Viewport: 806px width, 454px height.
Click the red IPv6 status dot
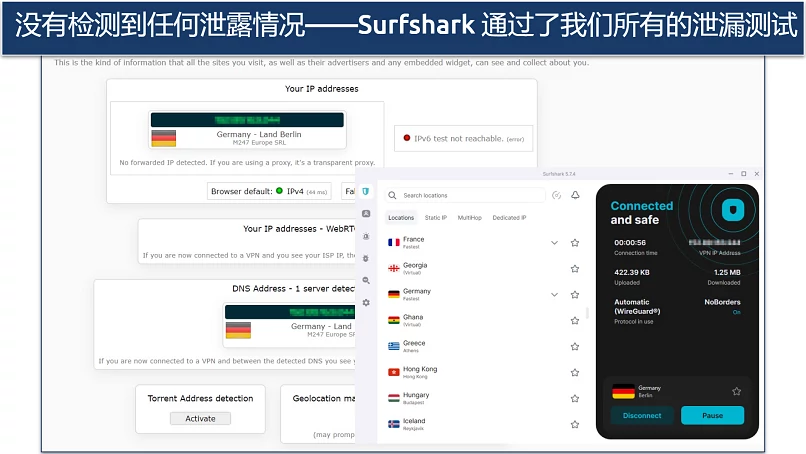click(x=407, y=138)
